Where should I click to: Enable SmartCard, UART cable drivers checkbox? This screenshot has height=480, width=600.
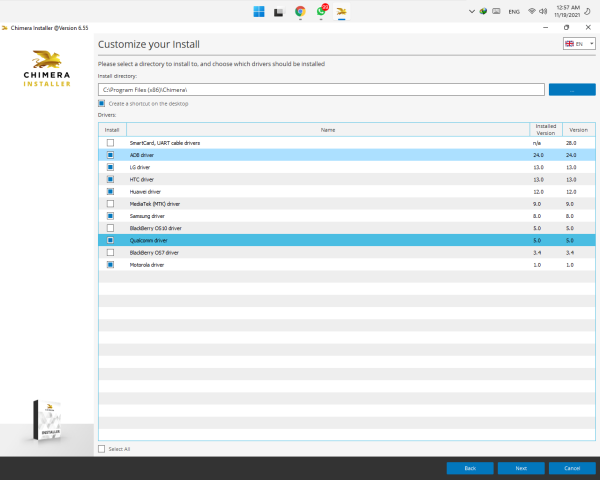pyautogui.click(x=110, y=143)
